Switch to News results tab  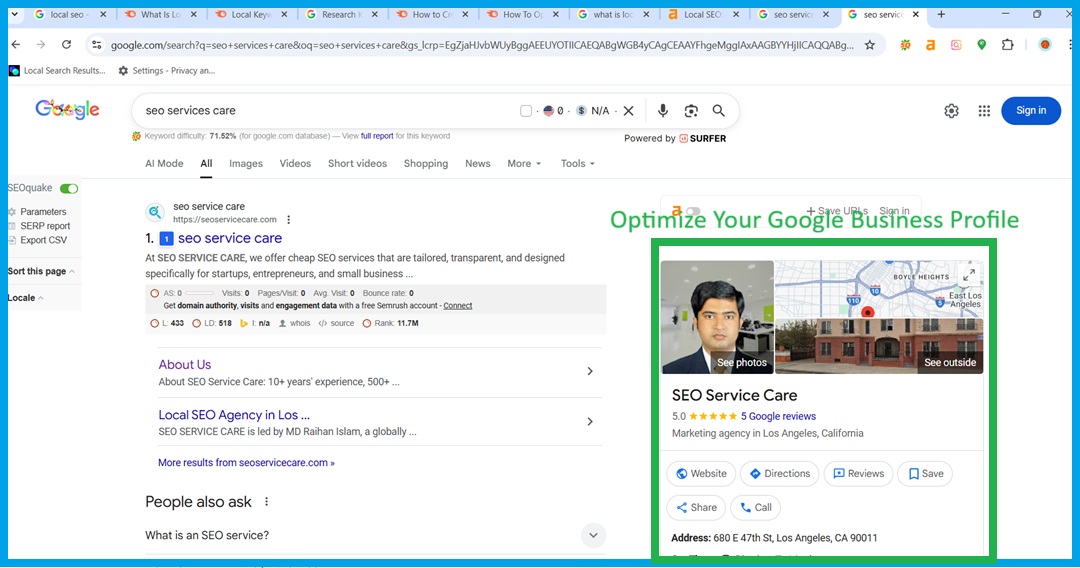[x=477, y=164]
